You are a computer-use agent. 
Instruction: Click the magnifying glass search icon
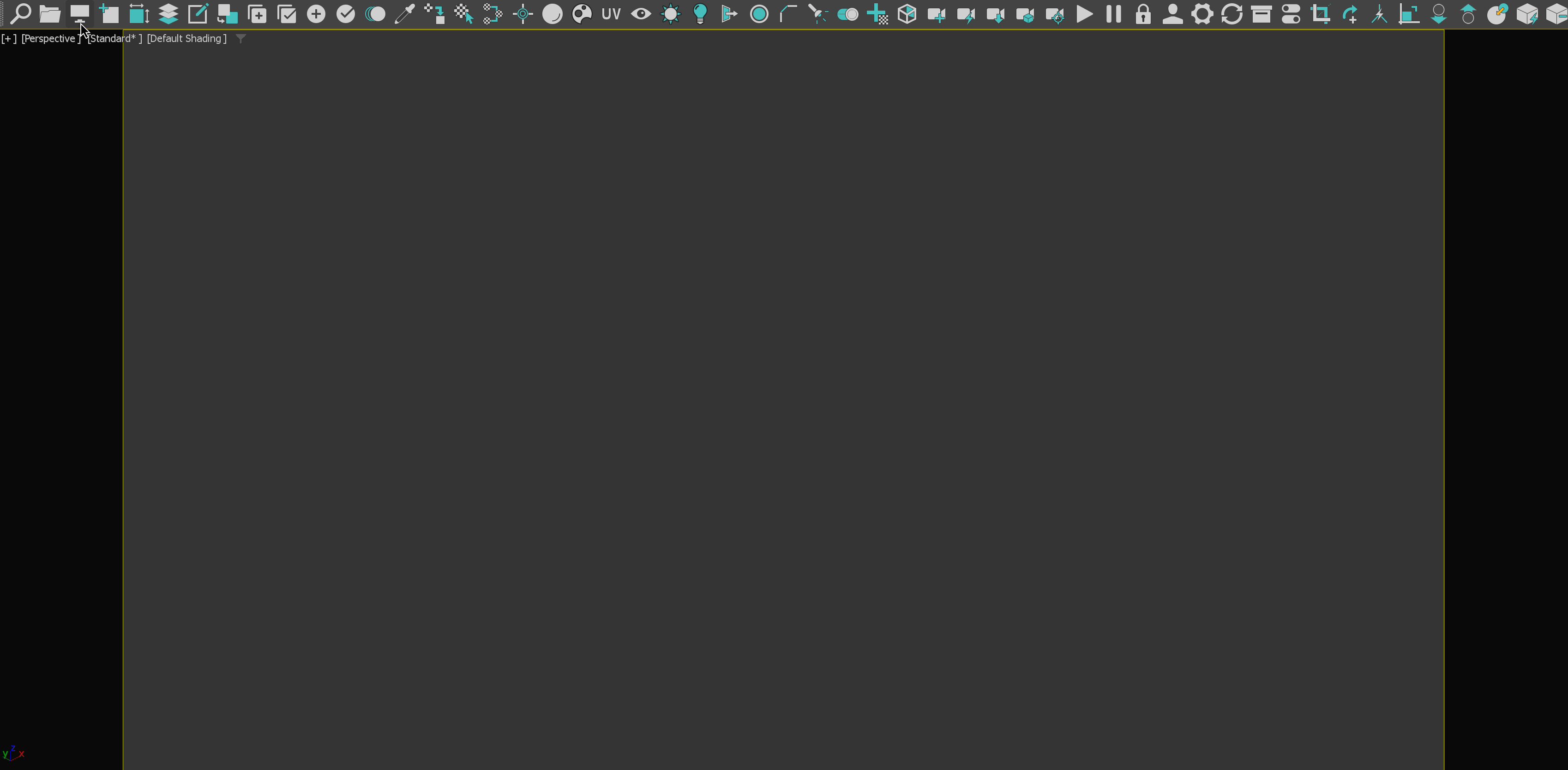[x=21, y=13]
